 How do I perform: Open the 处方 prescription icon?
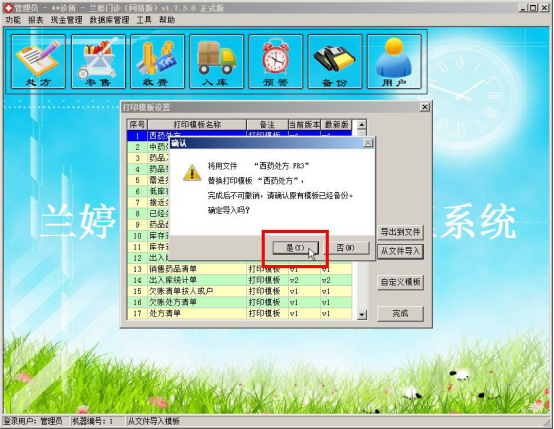pos(38,61)
